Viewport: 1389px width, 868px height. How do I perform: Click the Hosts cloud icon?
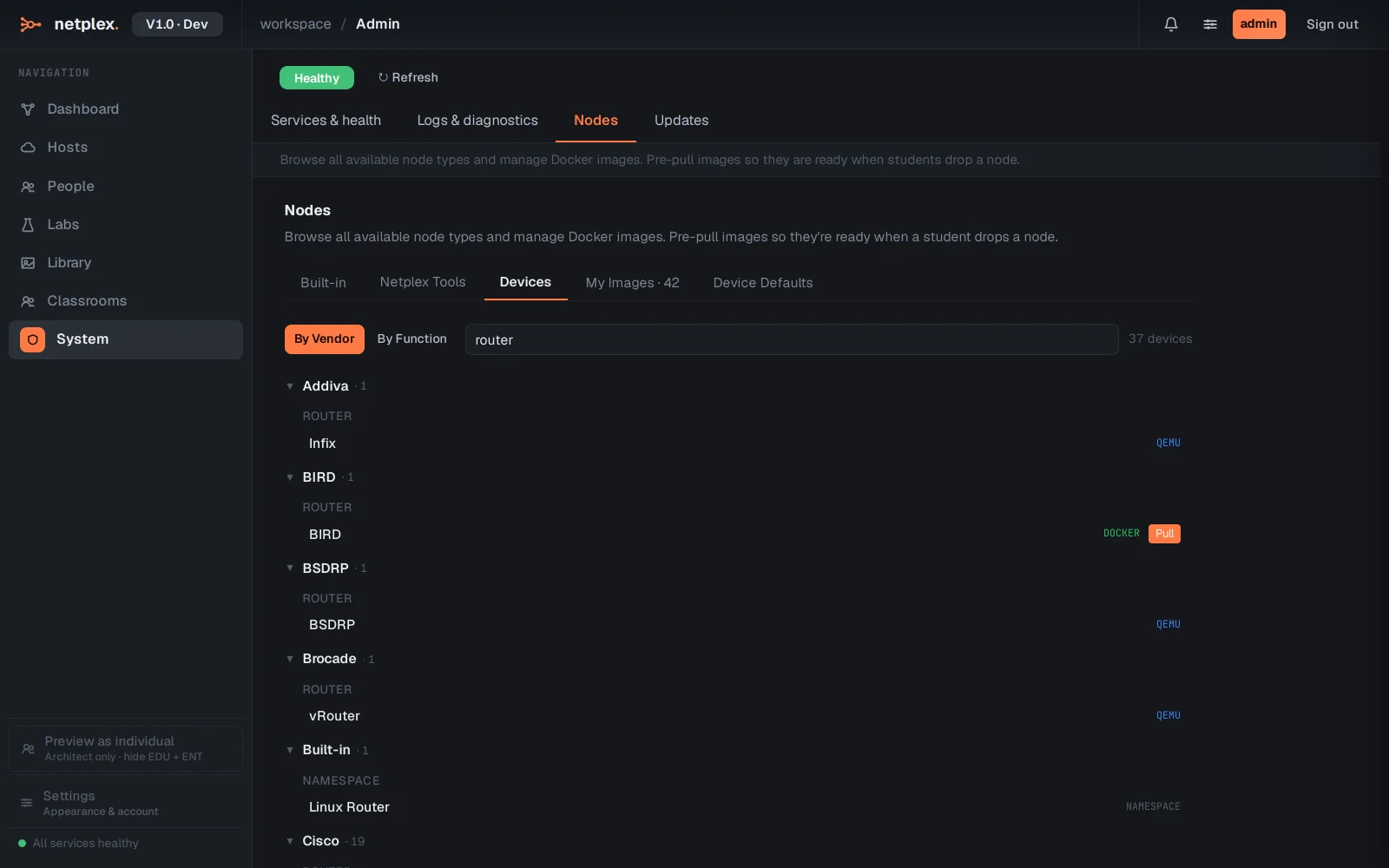click(28, 148)
